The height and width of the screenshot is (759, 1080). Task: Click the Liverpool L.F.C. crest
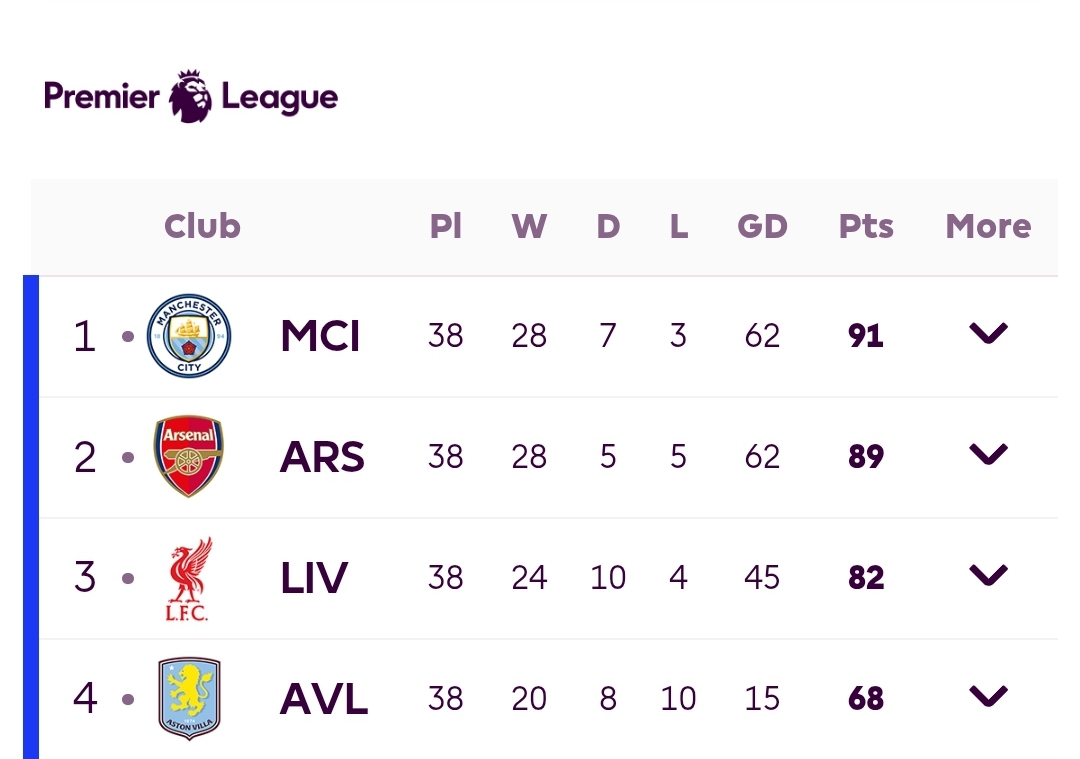point(189,579)
